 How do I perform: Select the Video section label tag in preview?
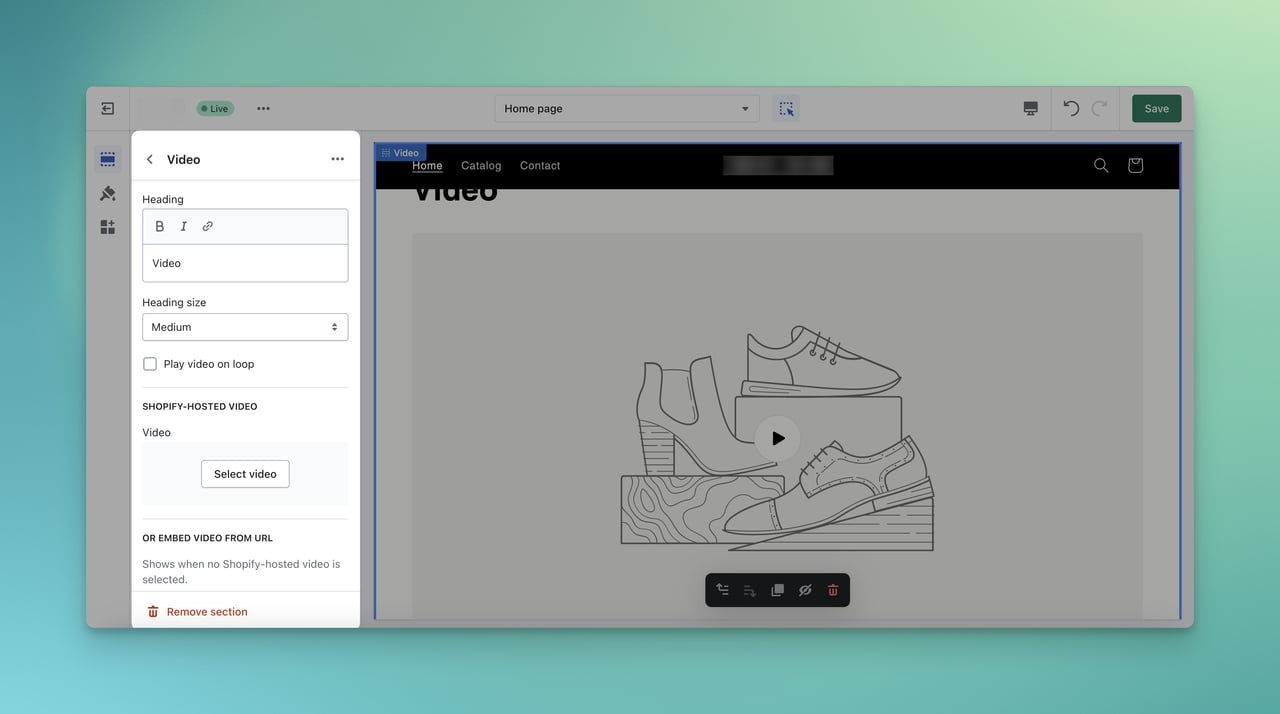tap(401, 153)
